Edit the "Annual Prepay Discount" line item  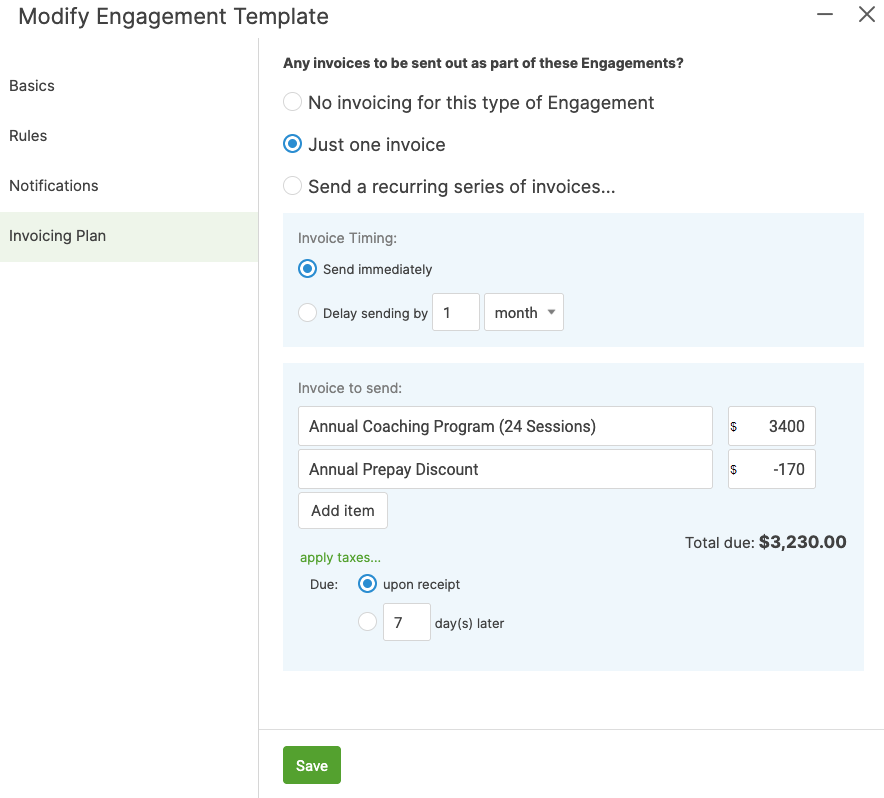click(x=505, y=469)
